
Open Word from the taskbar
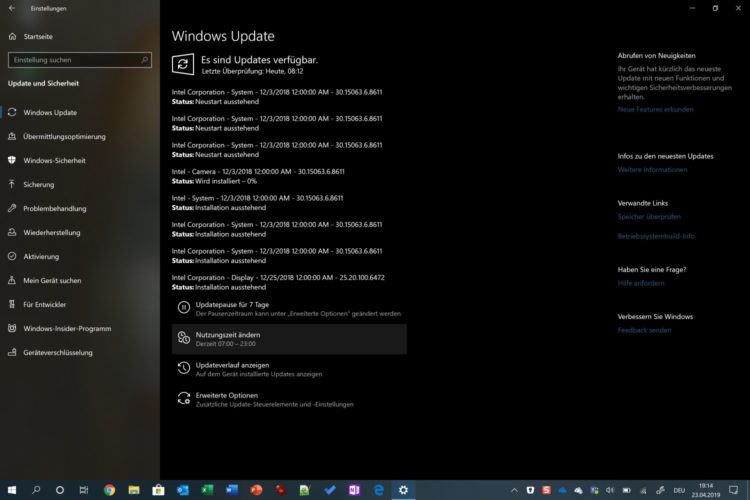(232, 490)
